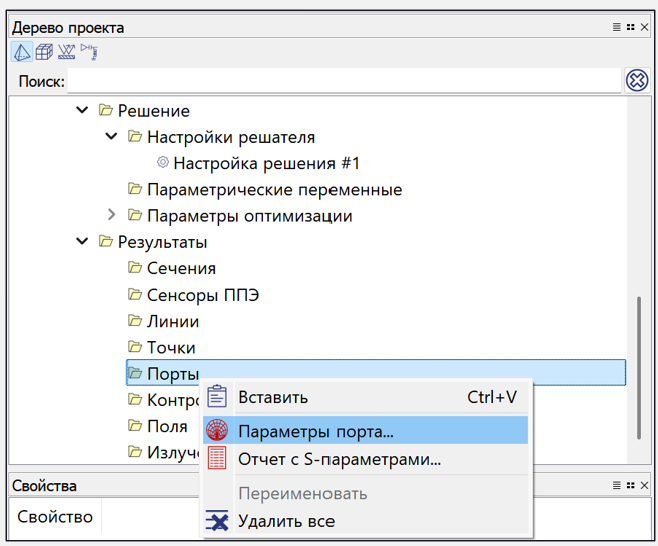The image size is (658, 546).
Task: Select Удалить все in context menu
Action: (286, 521)
